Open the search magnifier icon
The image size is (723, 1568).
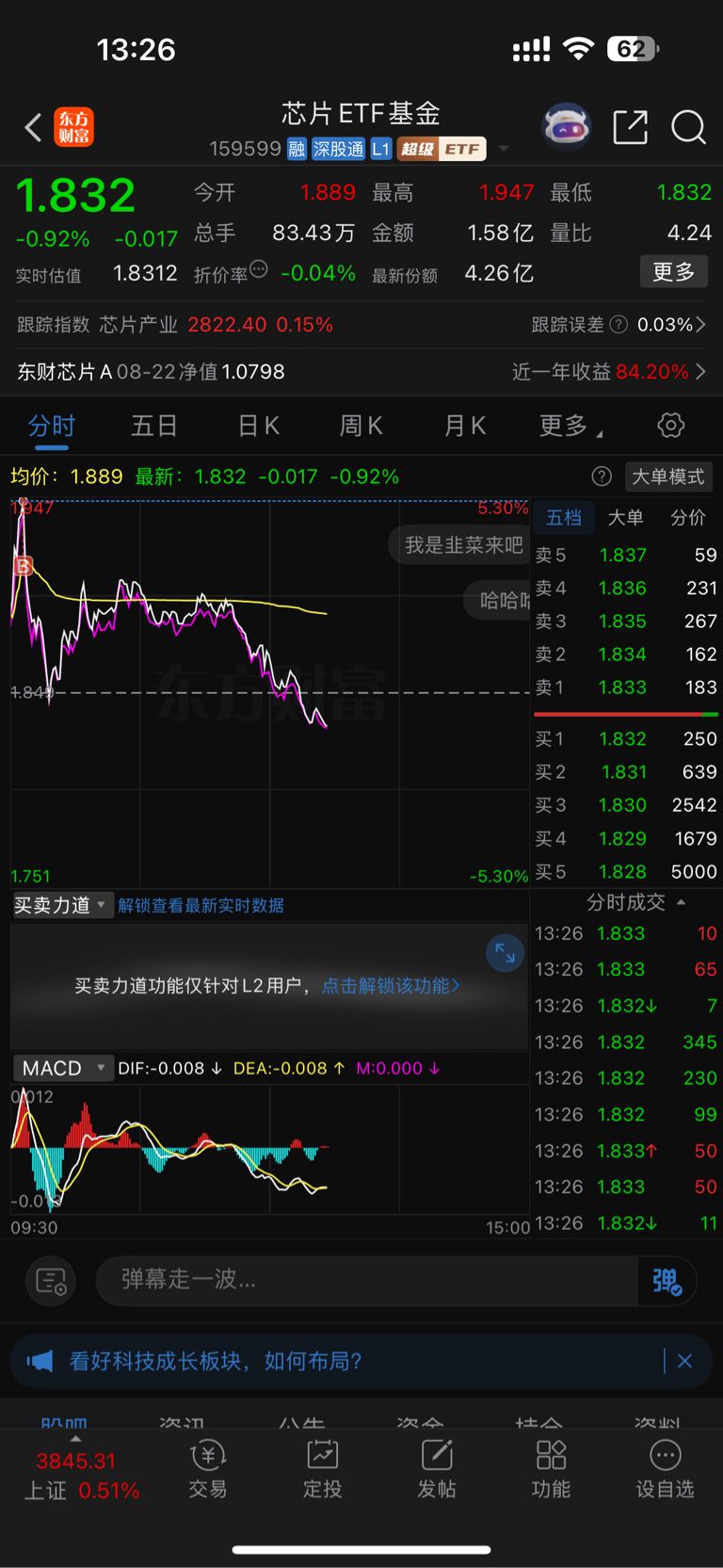click(x=688, y=127)
